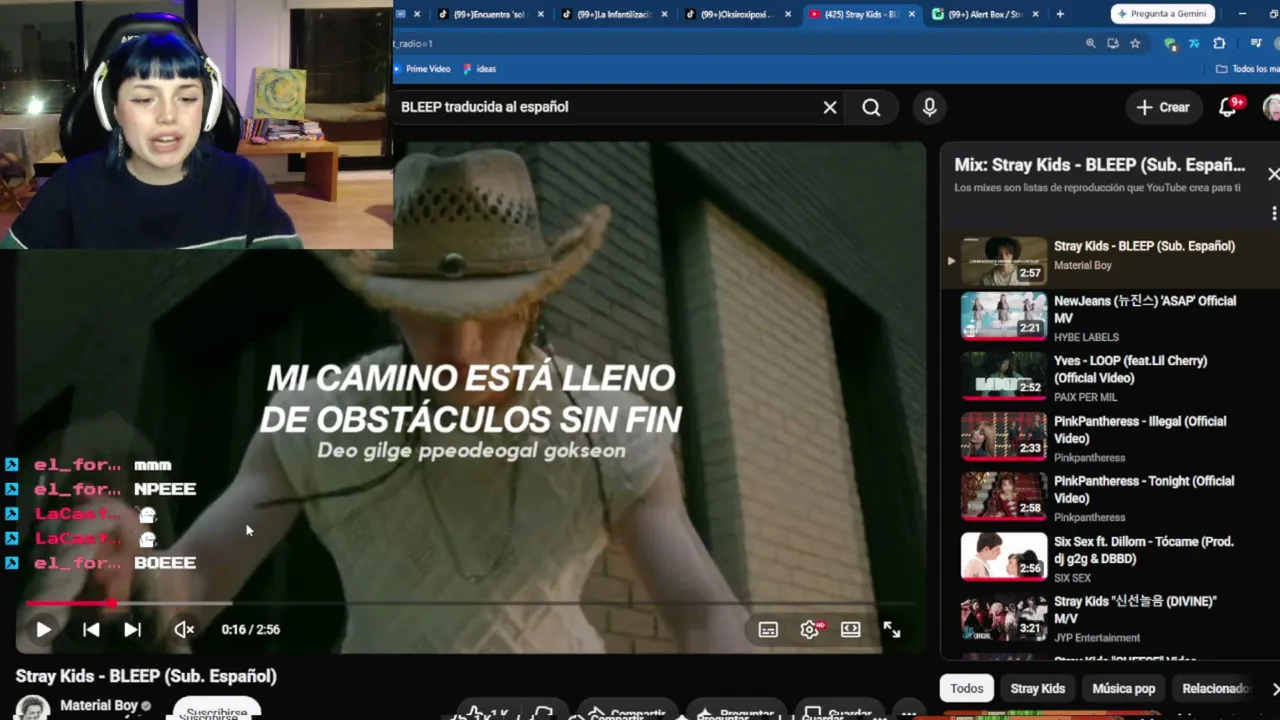
Task: Open the user account avatar
Action: [1272, 107]
